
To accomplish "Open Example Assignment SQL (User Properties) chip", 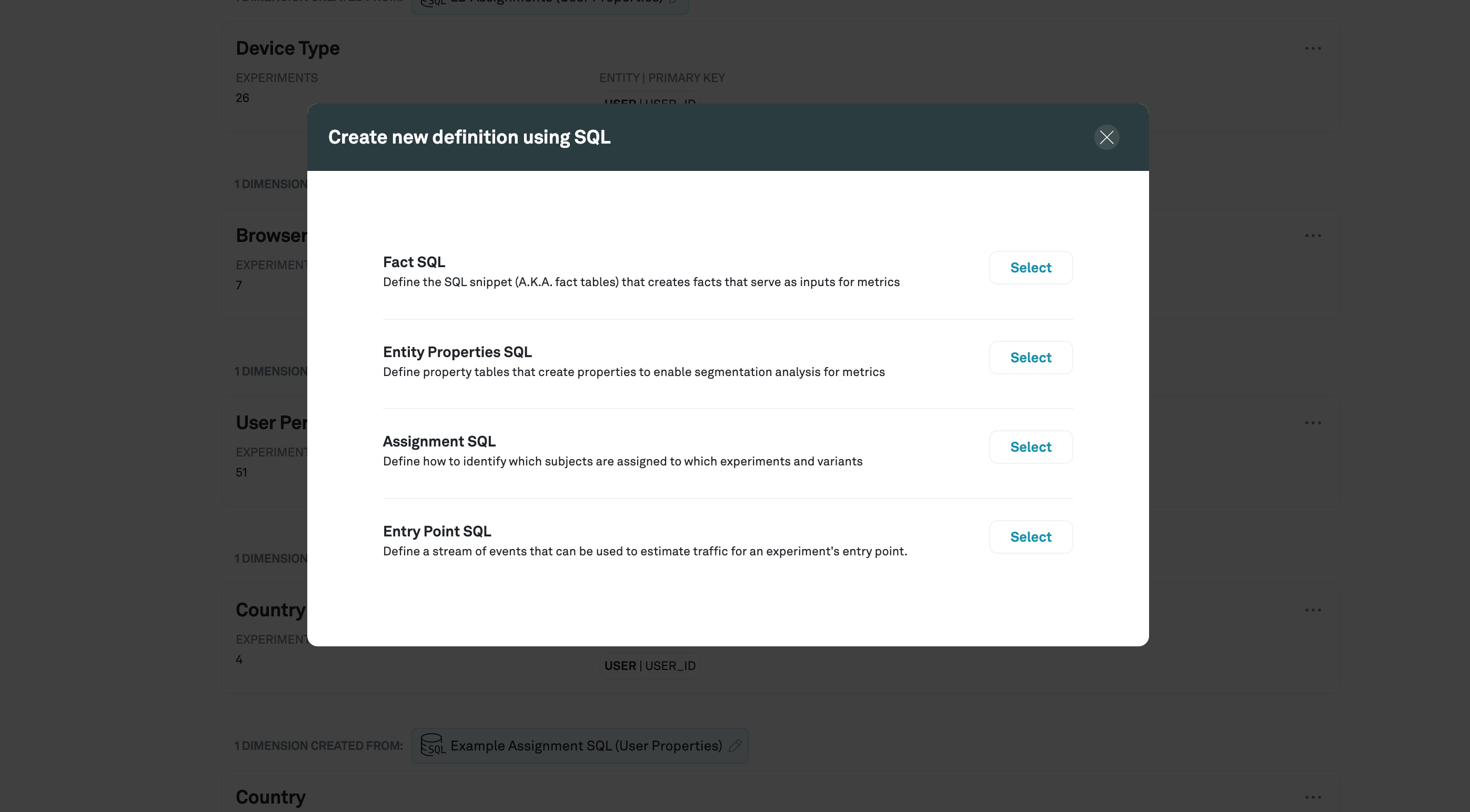I will point(580,745).
